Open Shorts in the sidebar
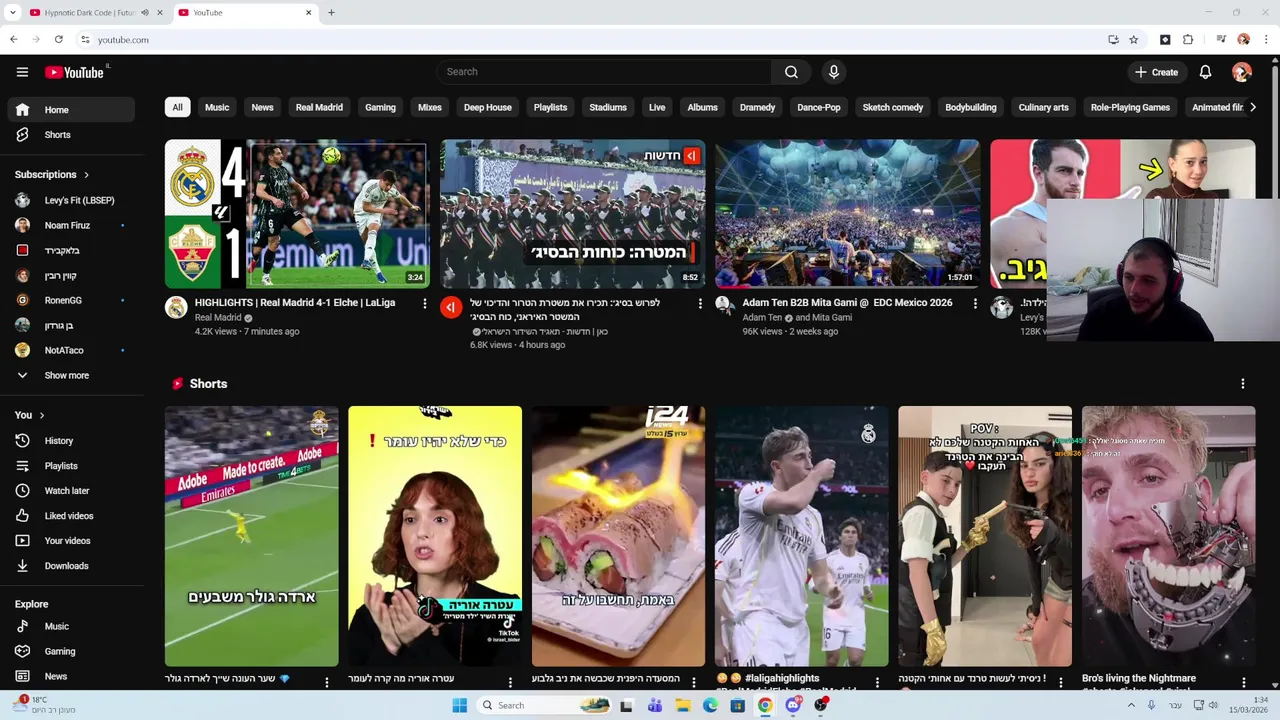Screen dimensions: 1280x720 (x=70, y=135)
